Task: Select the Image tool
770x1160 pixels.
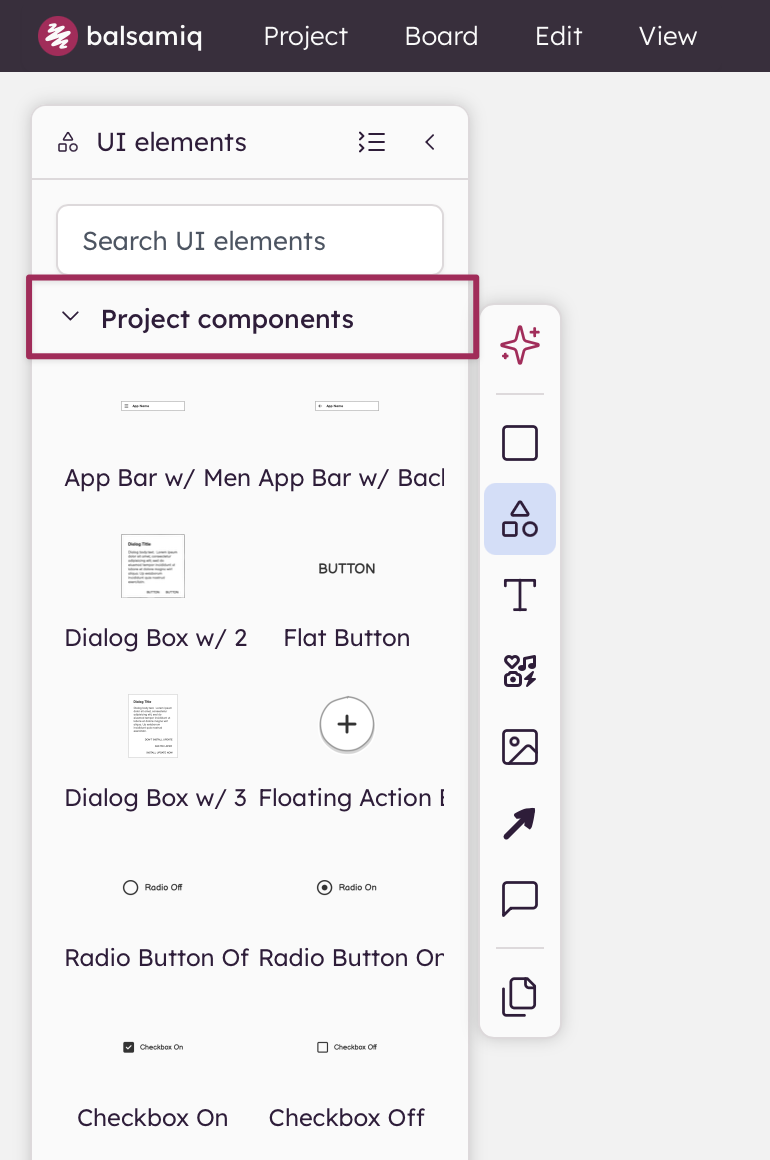Action: point(520,747)
